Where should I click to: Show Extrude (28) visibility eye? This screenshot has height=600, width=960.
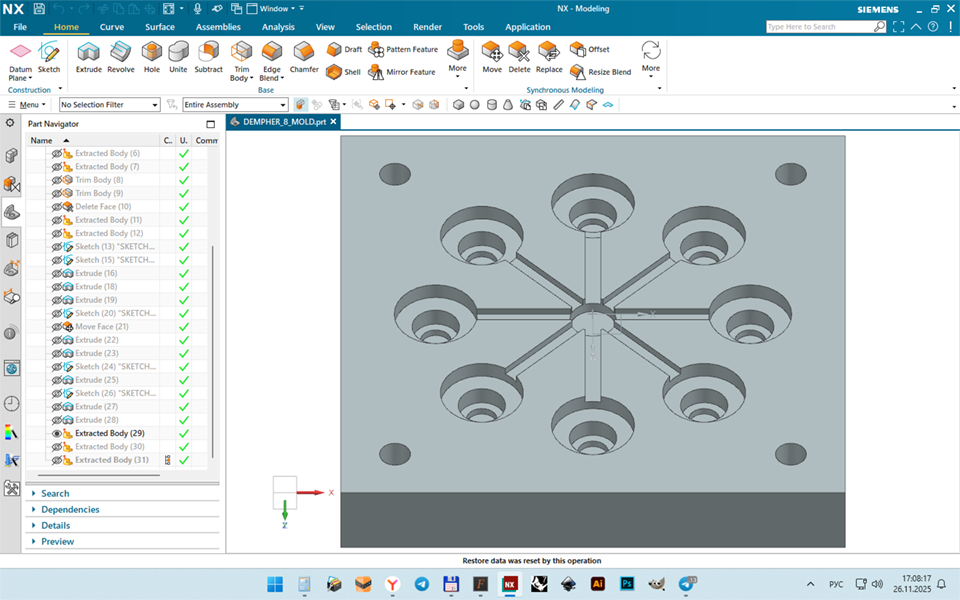point(57,420)
